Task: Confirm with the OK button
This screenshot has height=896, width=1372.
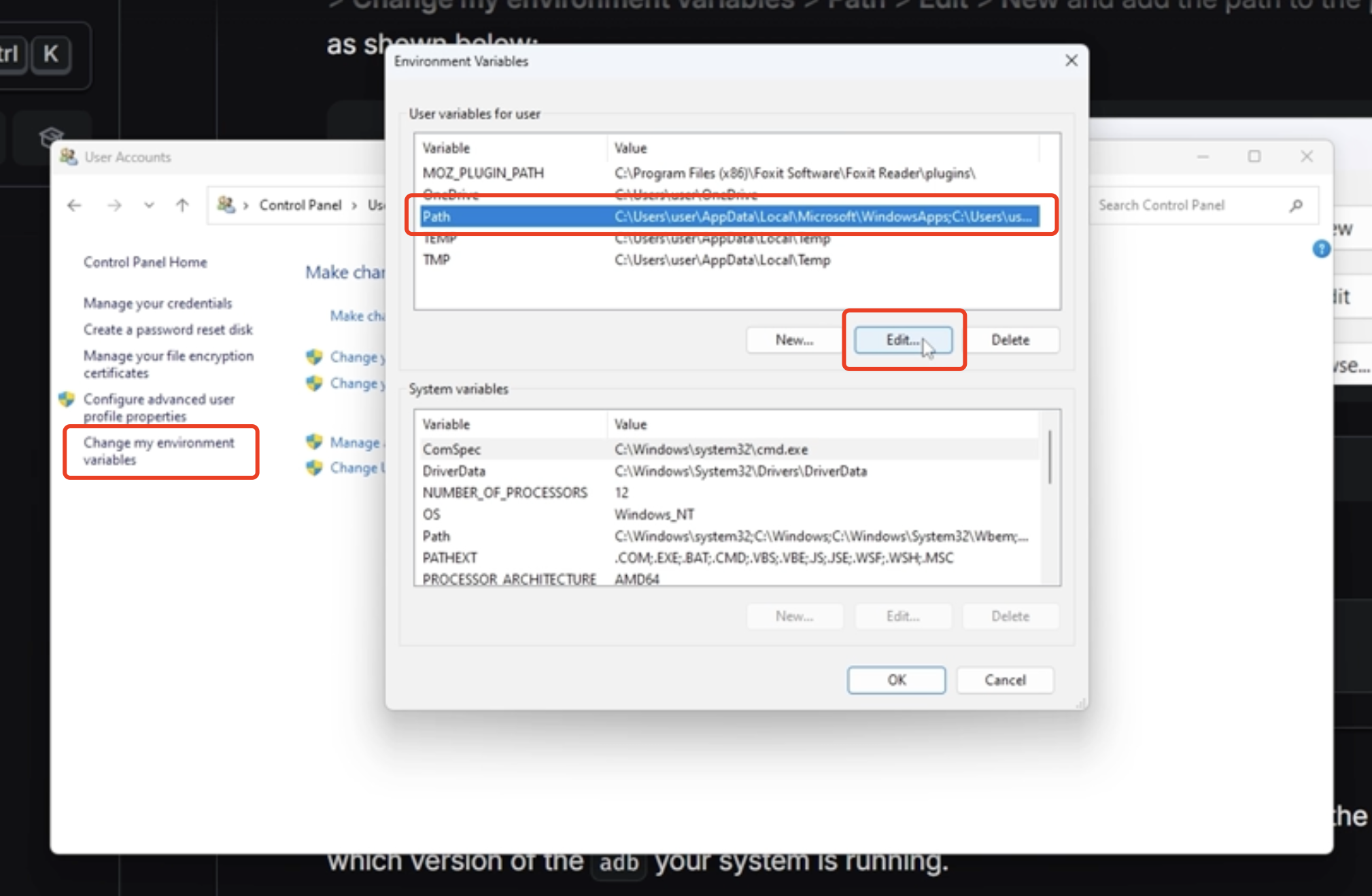Action: click(896, 680)
